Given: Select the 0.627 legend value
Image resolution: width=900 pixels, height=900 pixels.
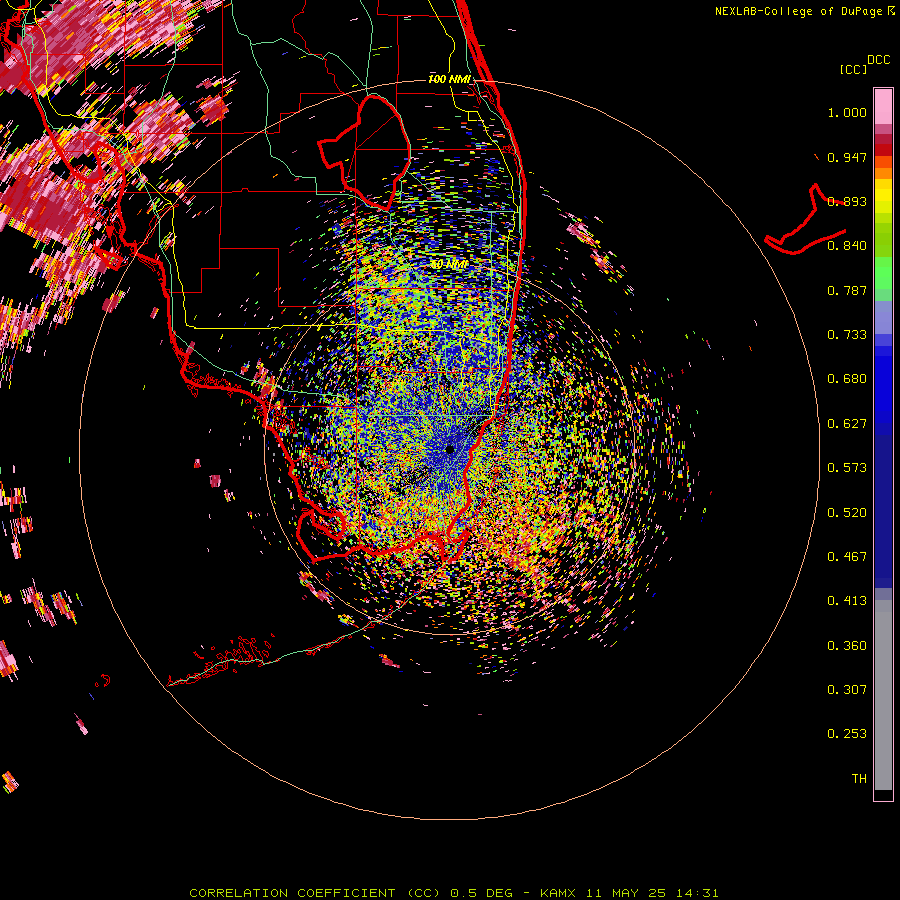Looking at the screenshot, I should tap(847, 424).
